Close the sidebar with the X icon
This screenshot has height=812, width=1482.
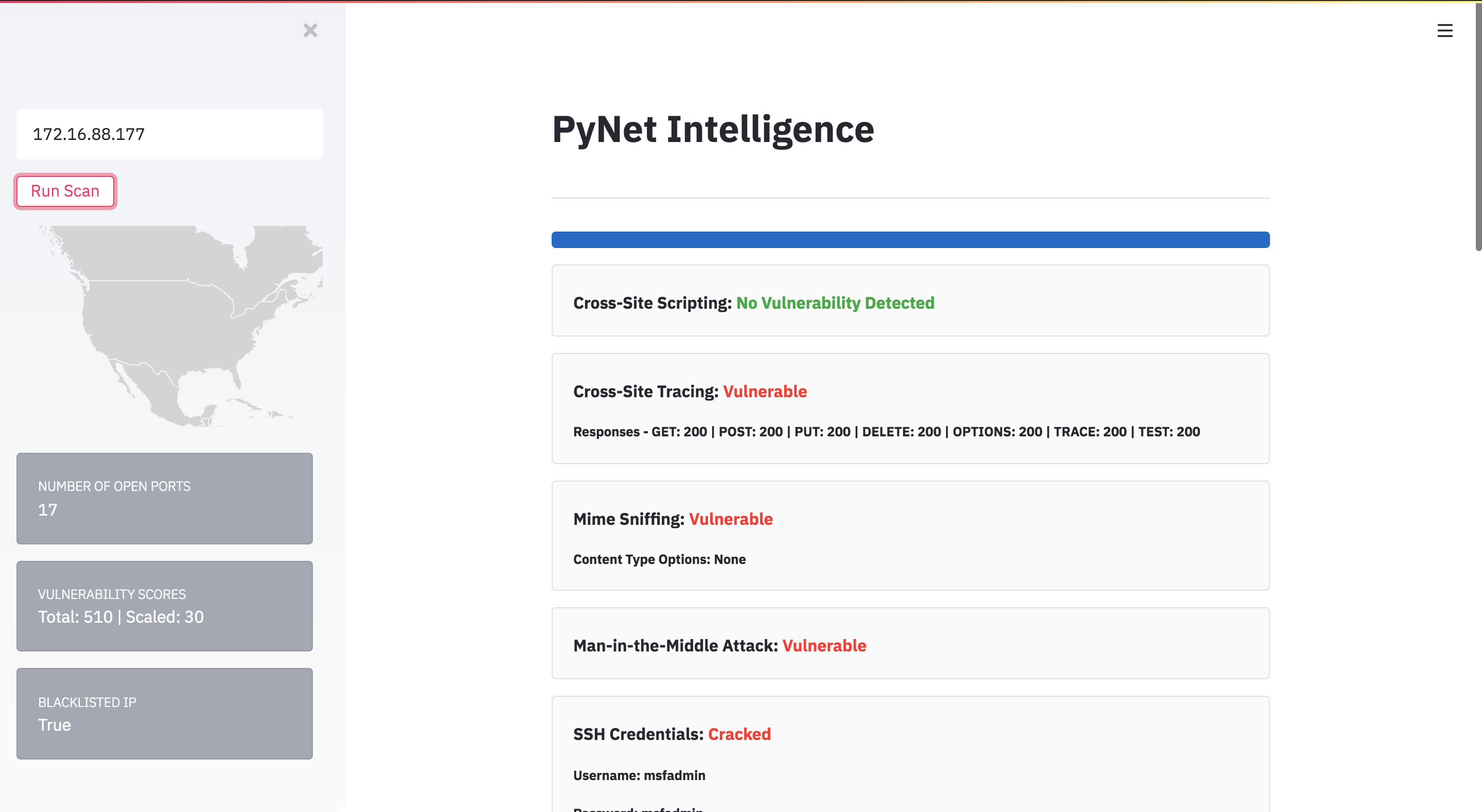pyautogui.click(x=310, y=30)
